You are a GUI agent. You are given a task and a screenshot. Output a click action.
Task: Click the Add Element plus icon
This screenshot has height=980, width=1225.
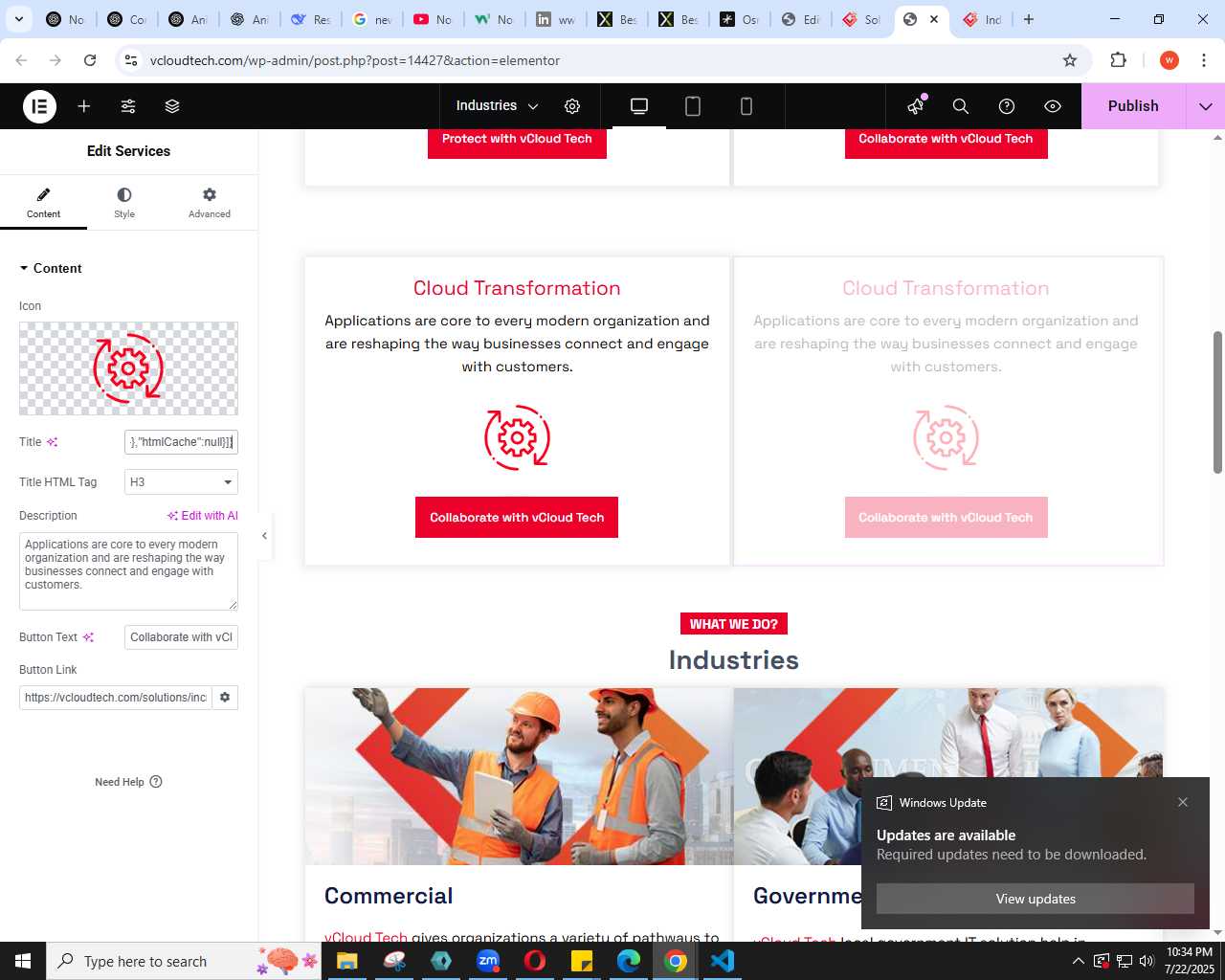click(x=84, y=106)
